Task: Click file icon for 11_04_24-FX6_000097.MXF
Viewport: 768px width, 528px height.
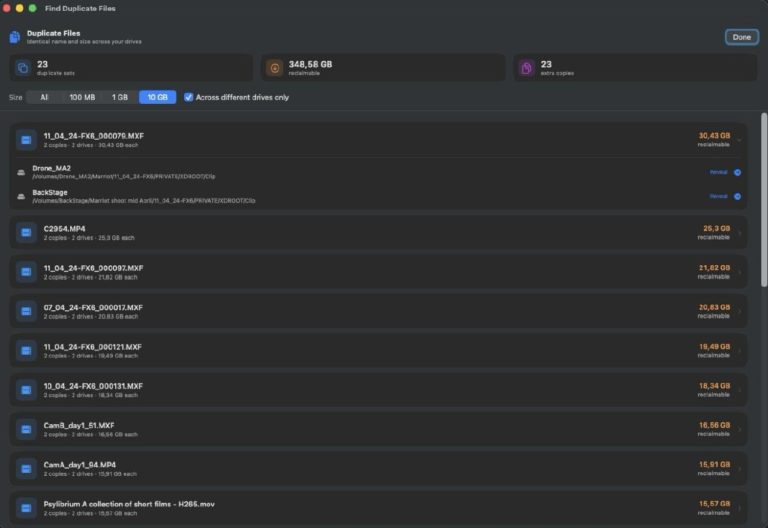Action: click(x=26, y=272)
